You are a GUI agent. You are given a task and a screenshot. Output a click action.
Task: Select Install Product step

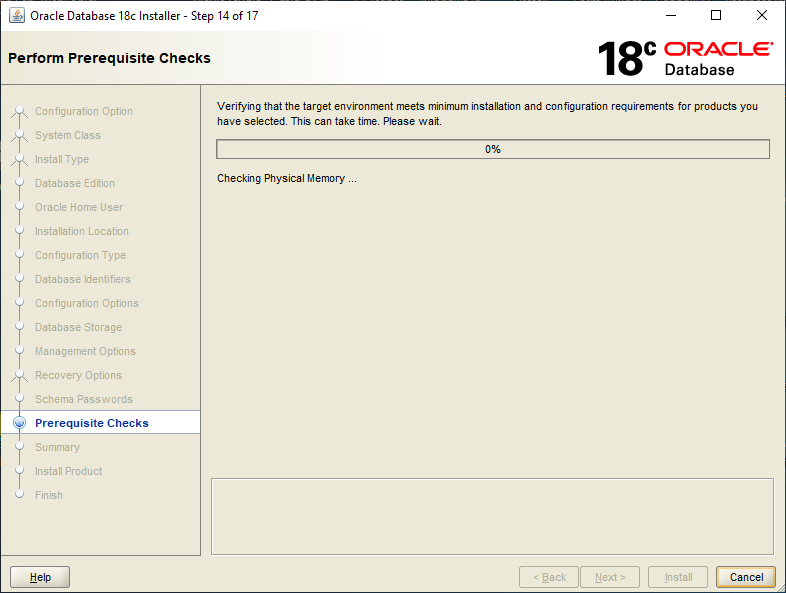(68, 471)
